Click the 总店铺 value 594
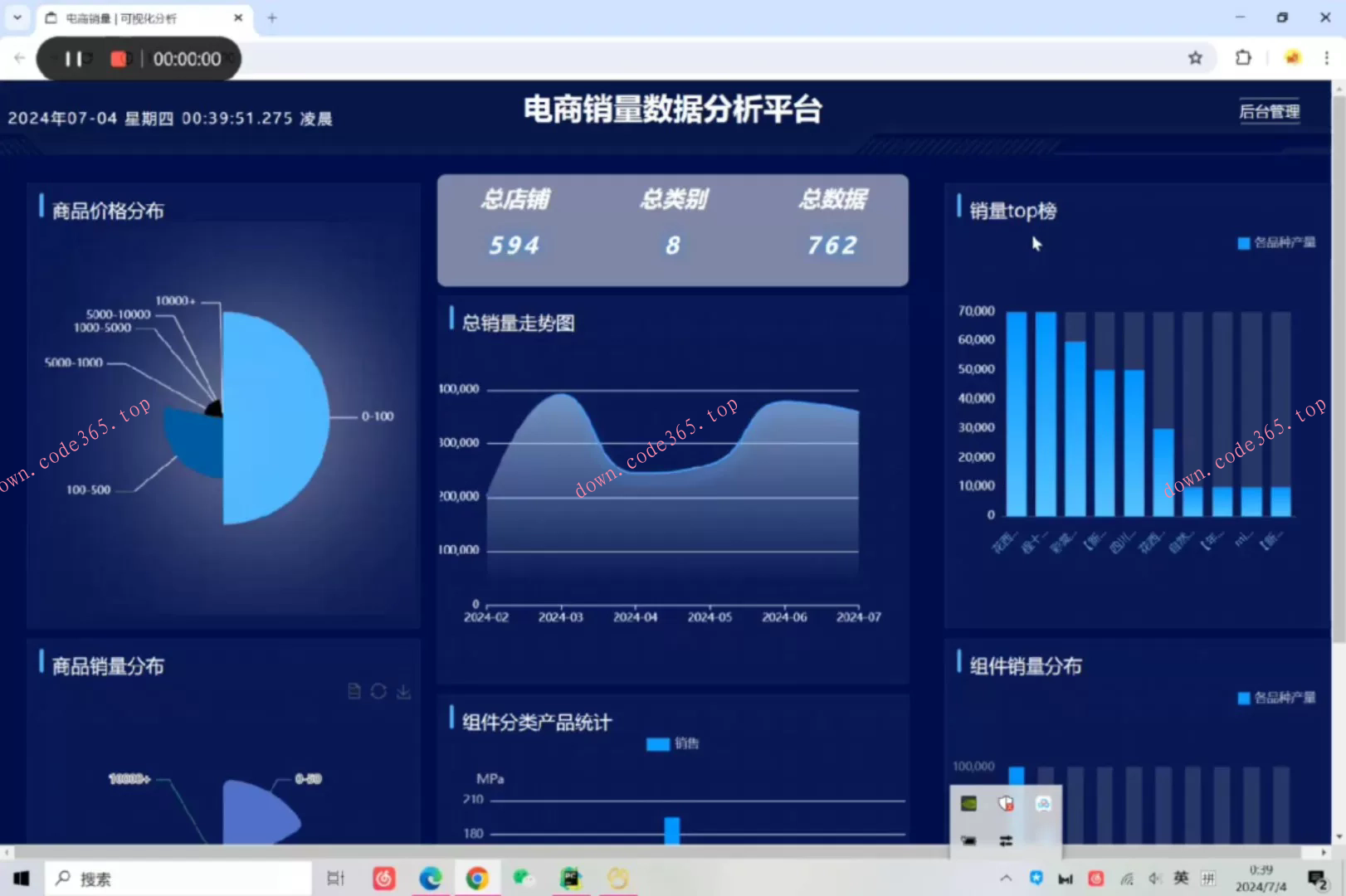Viewport: 1346px width, 896px height. click(x=515, y=246)
